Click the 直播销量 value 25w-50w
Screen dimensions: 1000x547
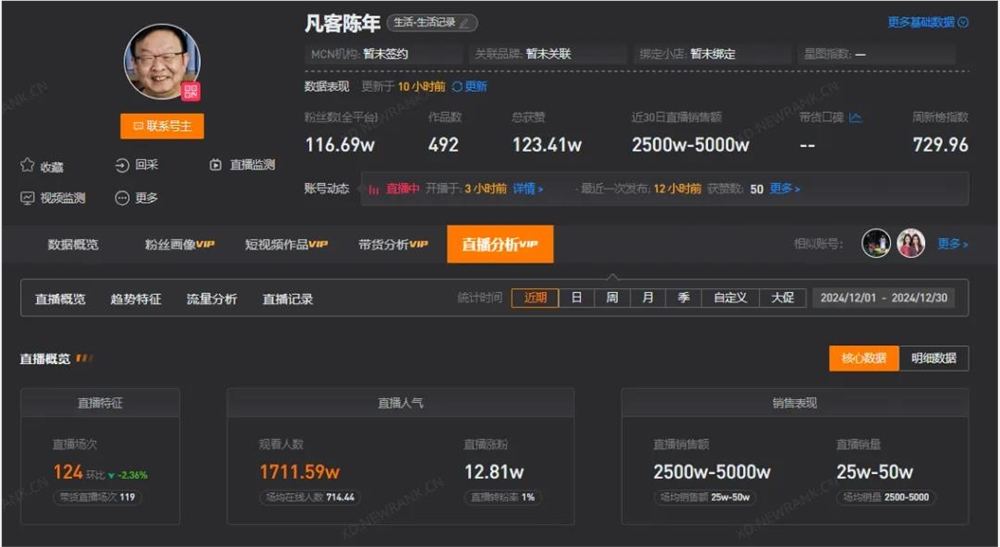(874, 472)
